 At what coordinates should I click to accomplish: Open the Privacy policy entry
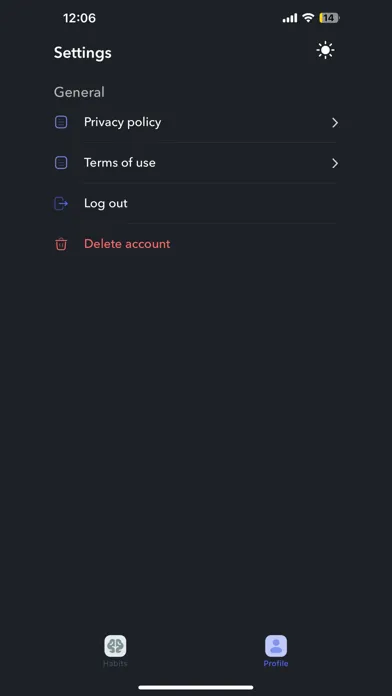pos(196,123)
